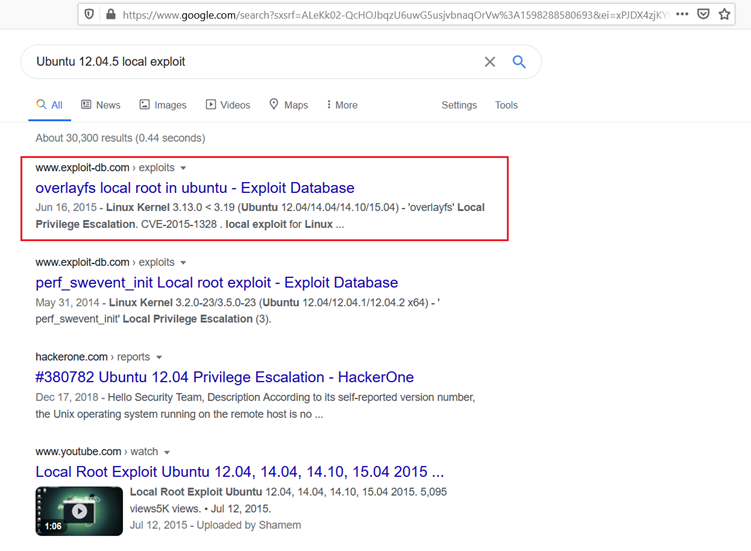The image size is (751, 551).
Task: Expand dropdown arrow beside hackerone.com result
Action: [x=159, y=357]
